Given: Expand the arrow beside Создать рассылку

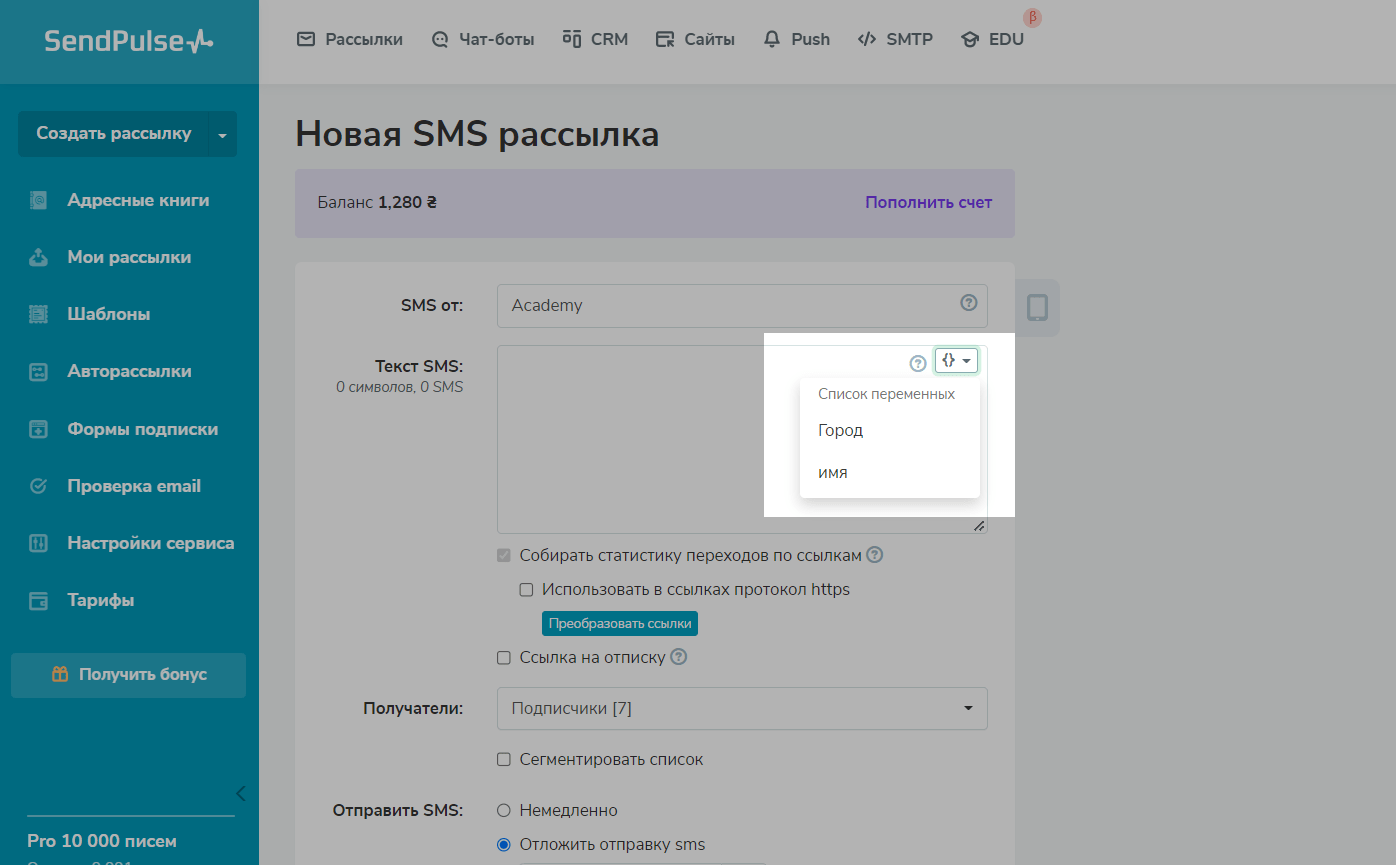Looking at the screenshot, I should (222, 134).
